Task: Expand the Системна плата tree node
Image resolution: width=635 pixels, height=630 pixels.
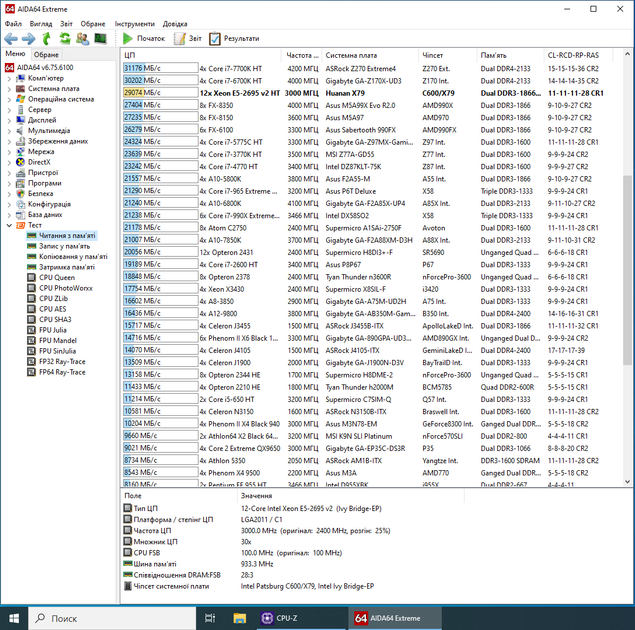Action: click(x=9, y=89)
